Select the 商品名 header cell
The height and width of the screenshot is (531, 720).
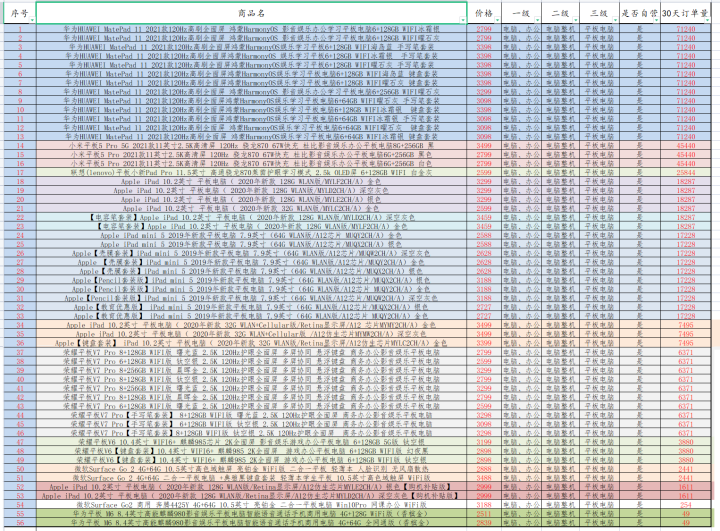pyautogui.click(x=252, y=13)
